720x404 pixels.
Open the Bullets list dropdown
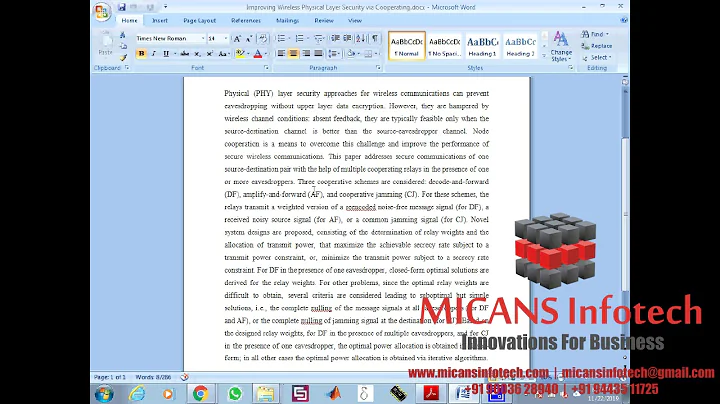[289, 39]
